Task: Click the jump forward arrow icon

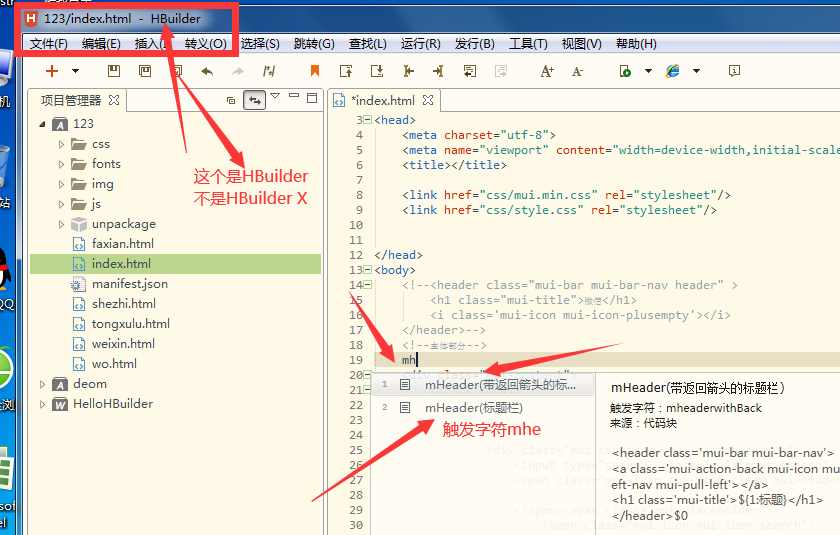Action: pyautogui.click(x=438, y=71)
